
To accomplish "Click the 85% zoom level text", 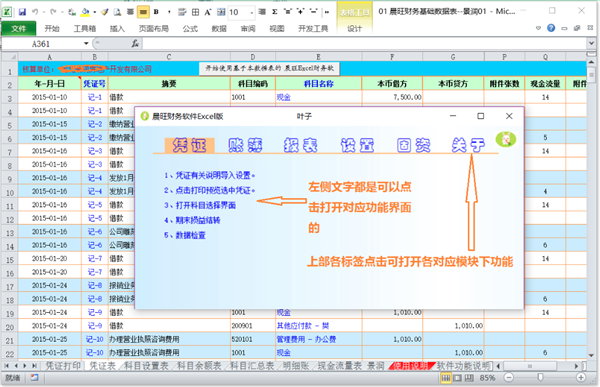I will [x=487, y=378].
